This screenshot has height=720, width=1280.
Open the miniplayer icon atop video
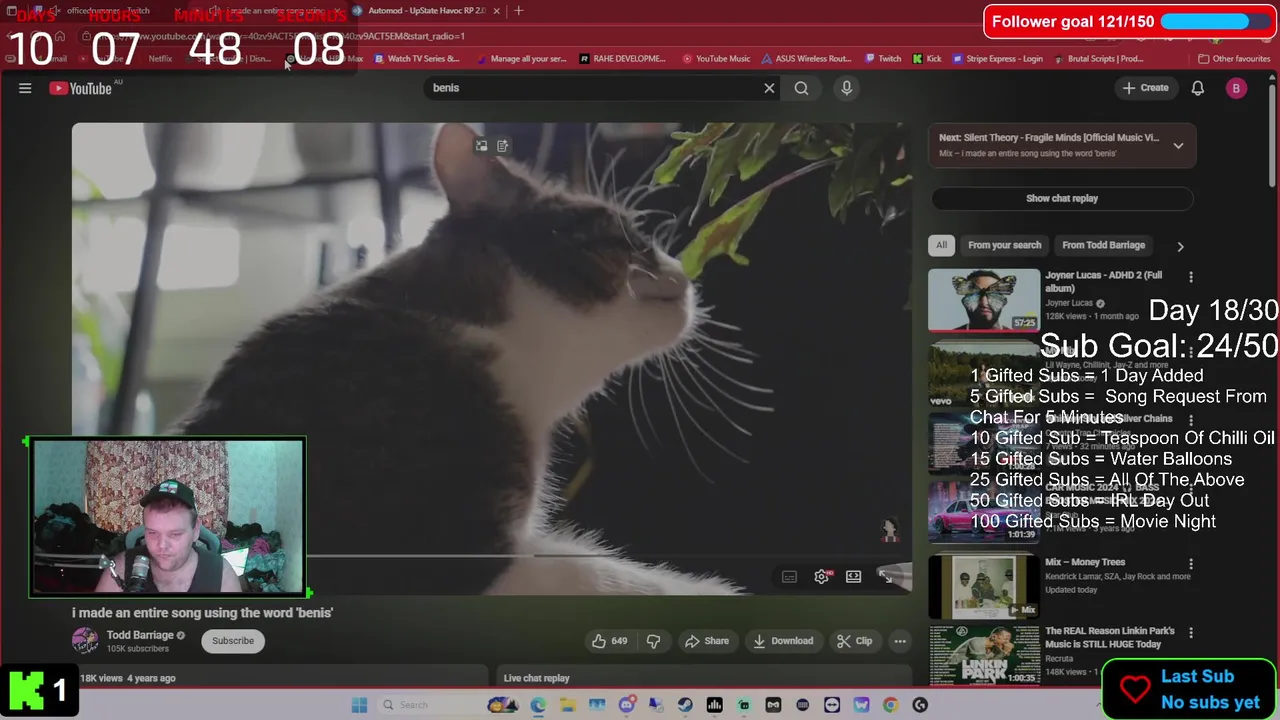(x=481, y=146)
